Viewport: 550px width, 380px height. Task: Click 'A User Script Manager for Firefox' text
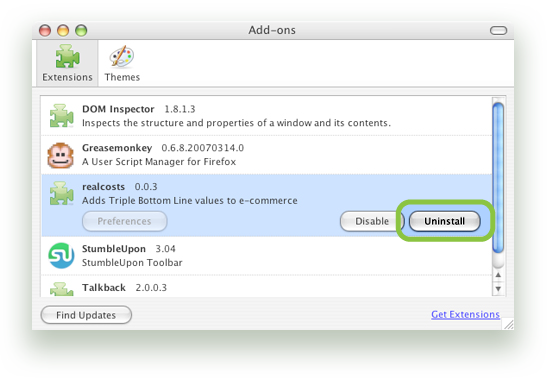coord(159,162)
